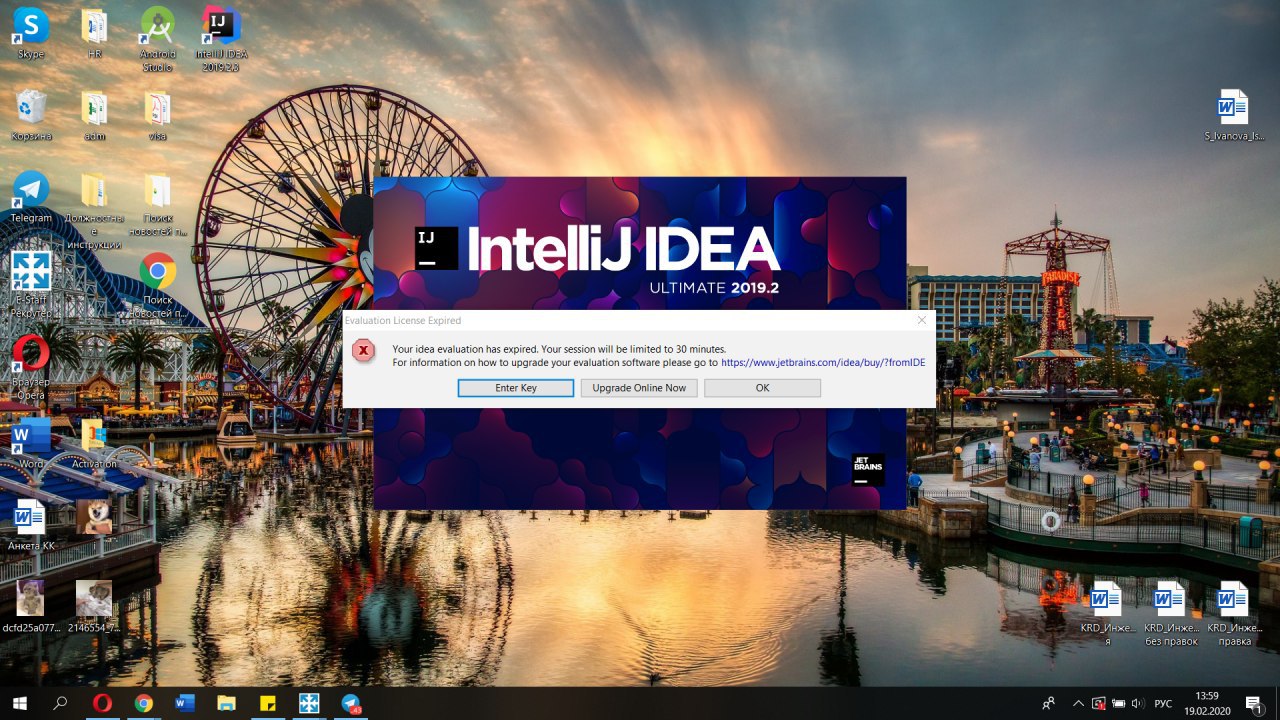Open the adm folder on desktop
Image resolution: width=1280 pixels, height=720 pixels.
[x=95, y=114]
